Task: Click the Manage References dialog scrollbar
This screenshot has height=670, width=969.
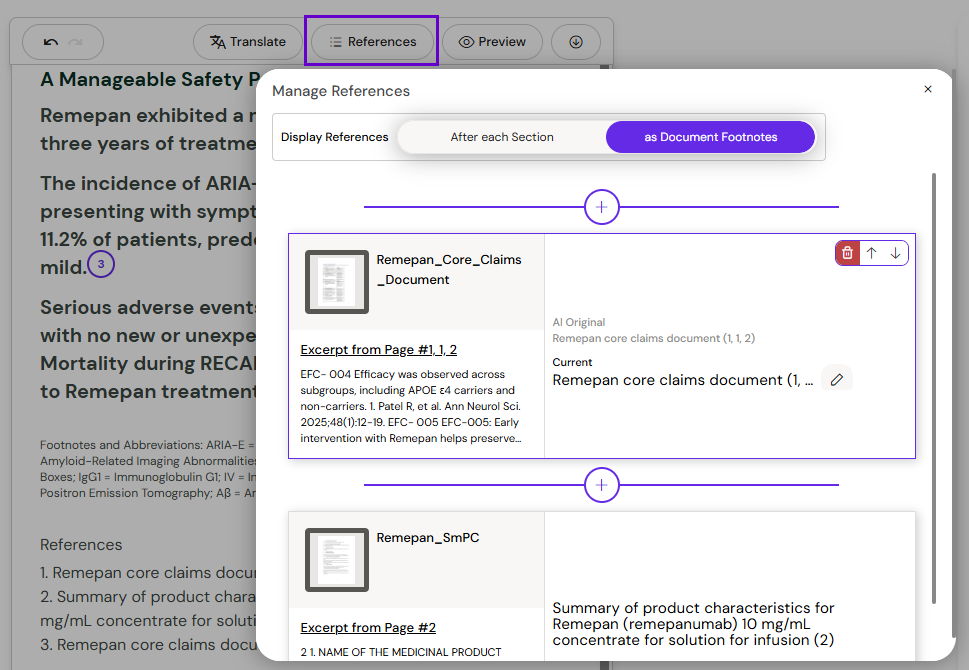Action: (x=933, y=388)
